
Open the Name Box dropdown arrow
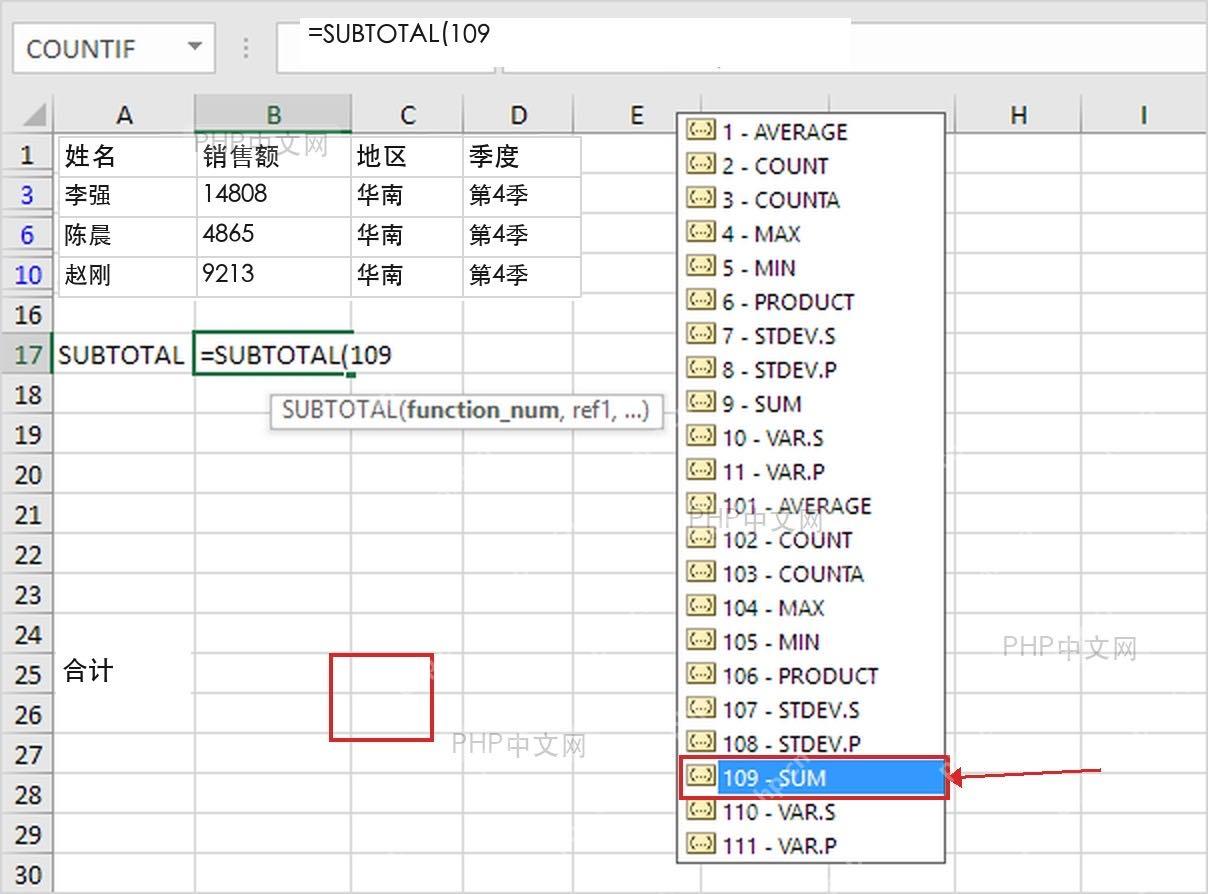[195, 47]
